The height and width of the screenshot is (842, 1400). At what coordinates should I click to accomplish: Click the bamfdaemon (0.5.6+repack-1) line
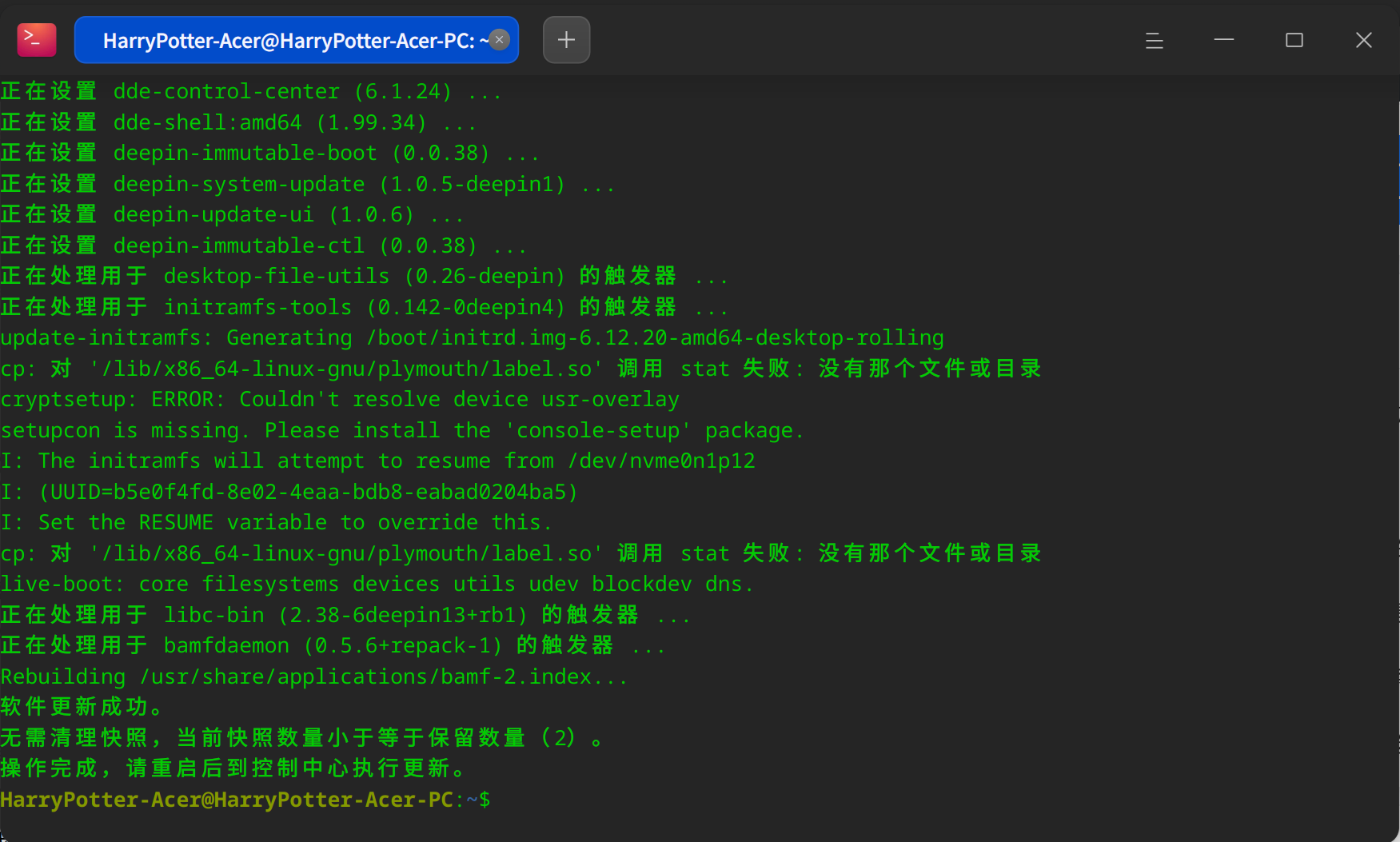pyautogui.click(x=333, y=645)
